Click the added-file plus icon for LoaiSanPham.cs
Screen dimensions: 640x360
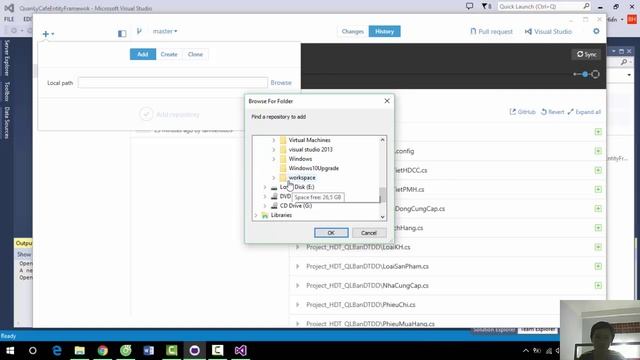point(598,266)
